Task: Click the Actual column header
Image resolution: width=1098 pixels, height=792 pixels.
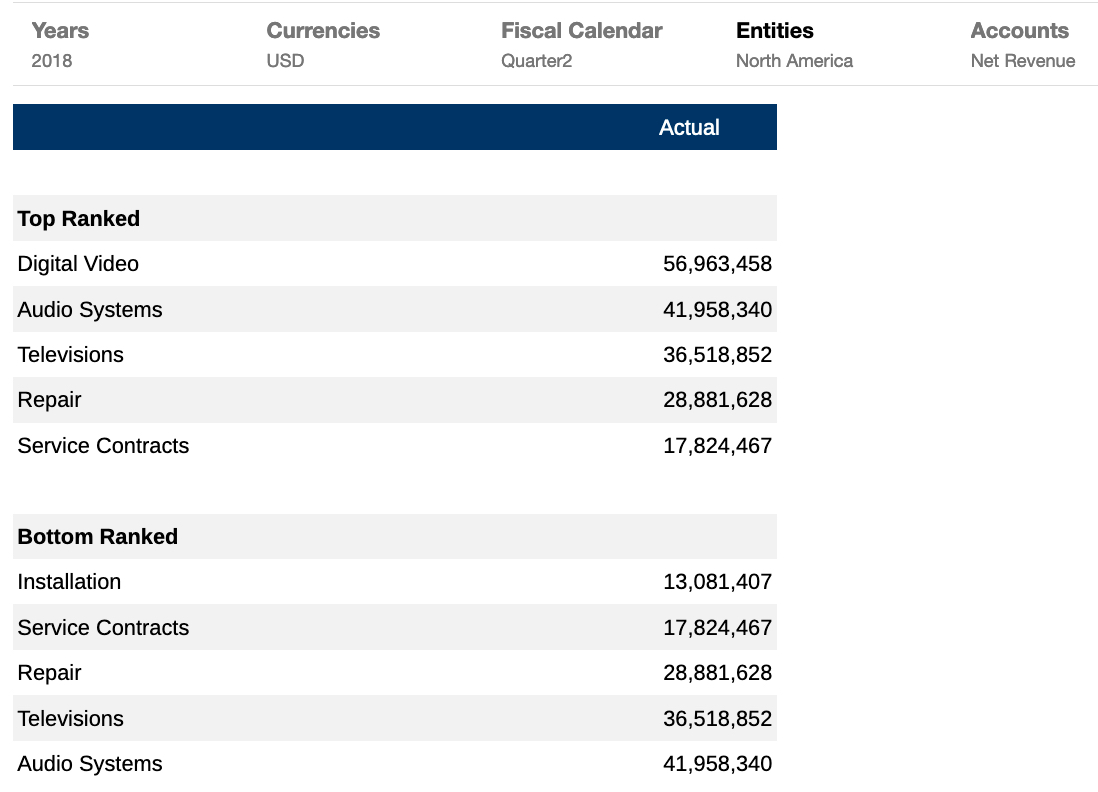Action: pos(689,128)
